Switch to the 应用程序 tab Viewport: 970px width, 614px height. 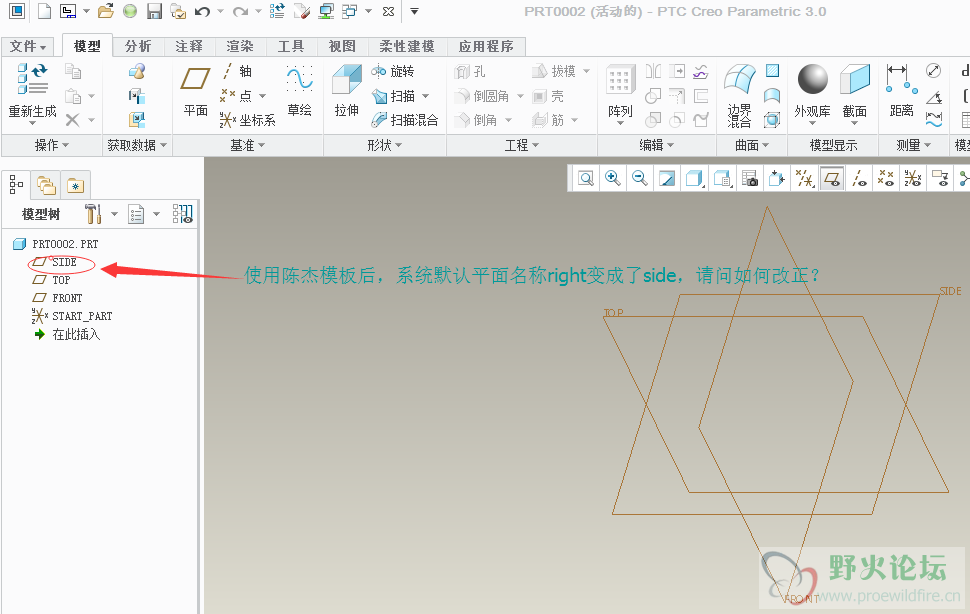[486, 46]
